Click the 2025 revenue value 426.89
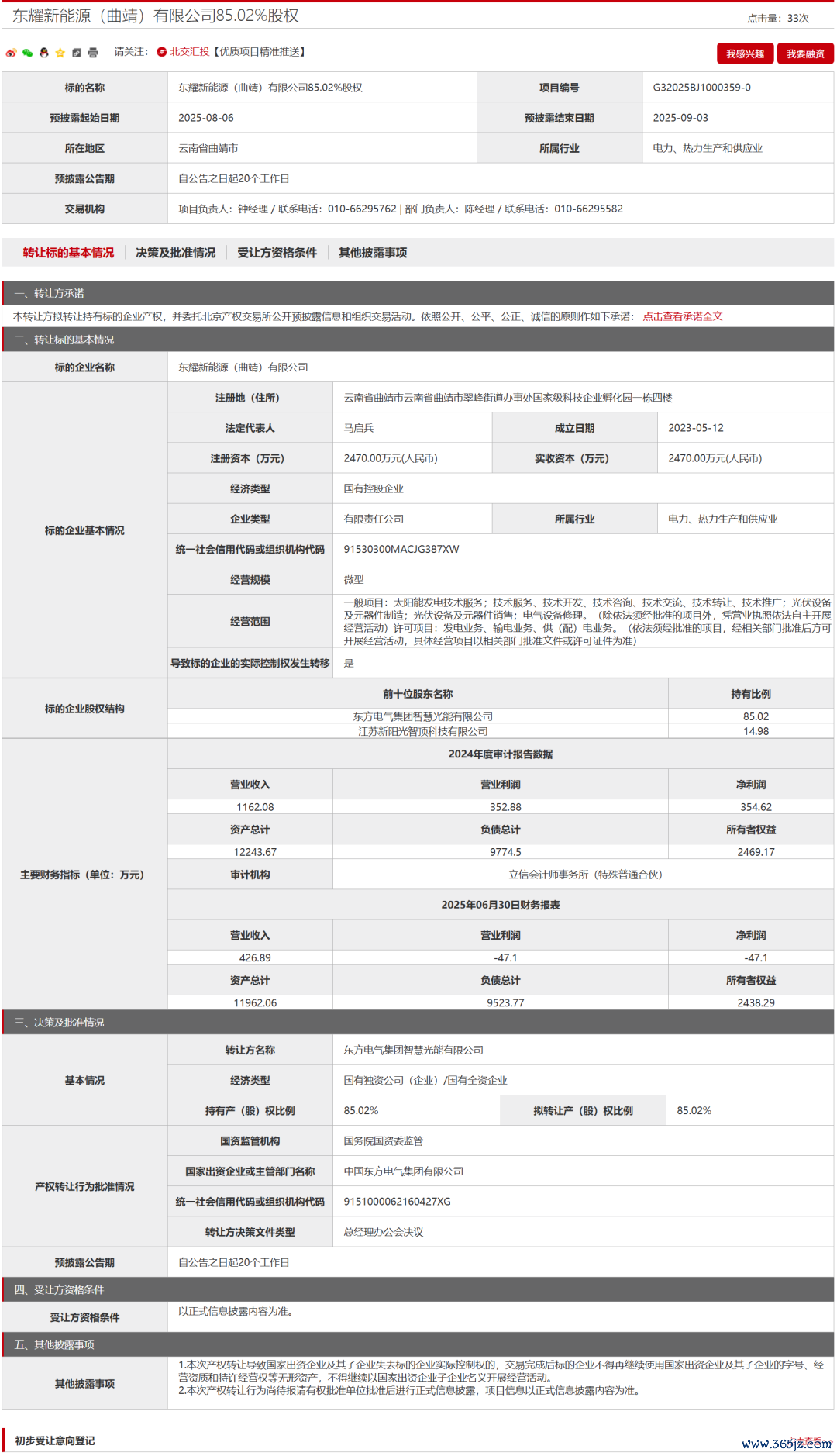The height and width of the screenshot is (1456, 837). (255, 958)
